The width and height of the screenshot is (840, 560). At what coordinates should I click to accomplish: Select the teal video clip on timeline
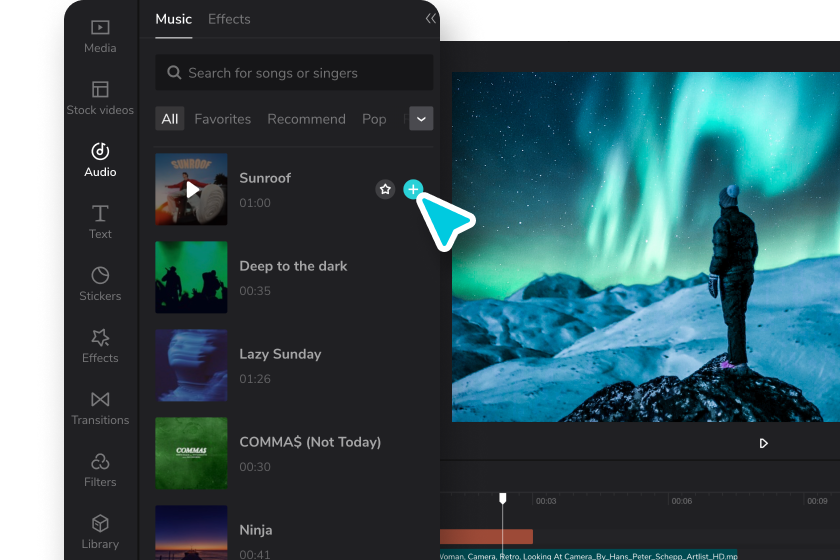(x=589, y=555)
